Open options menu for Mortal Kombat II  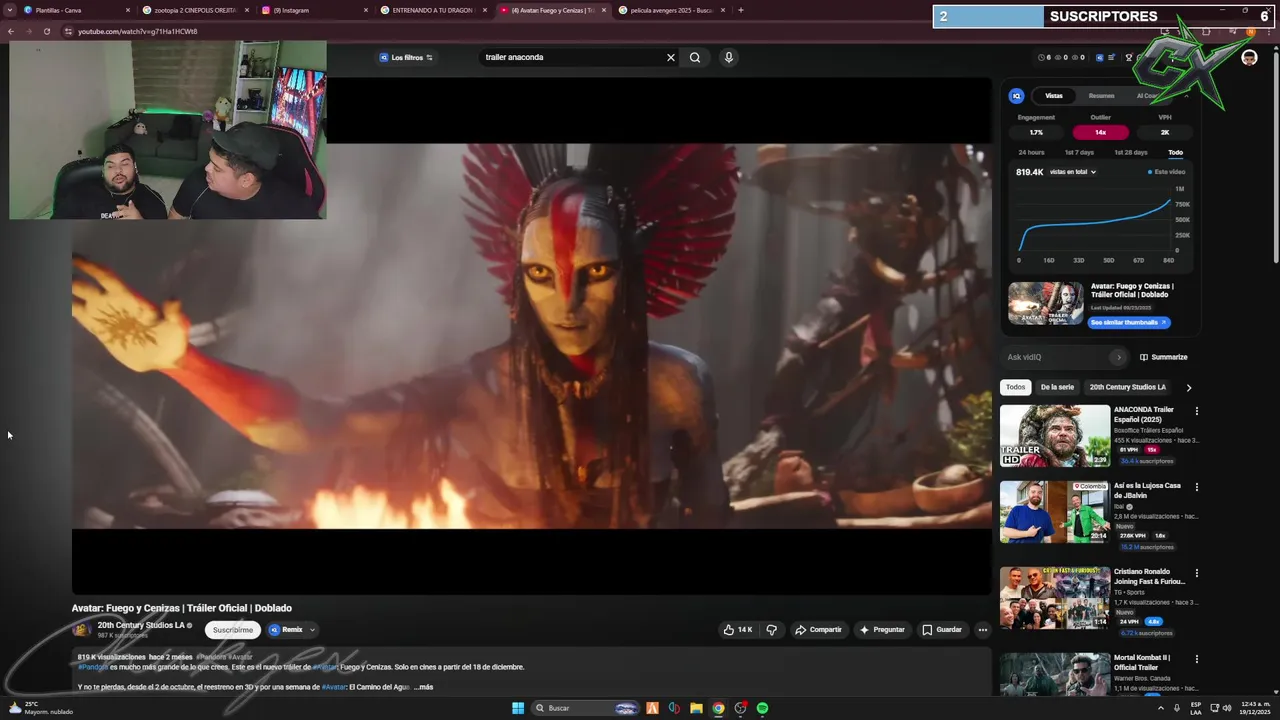pyautogui.click(x=1196, y=659)
